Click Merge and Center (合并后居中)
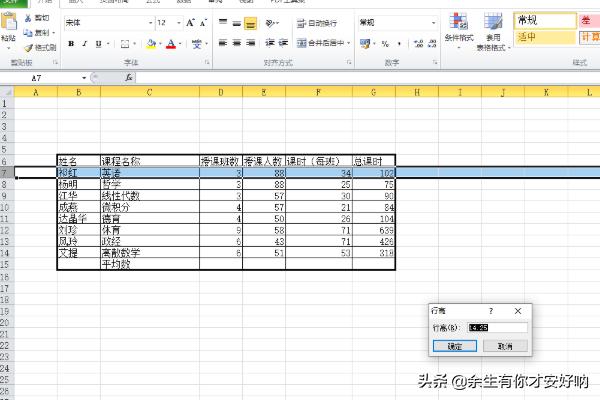The width and height of the screenshot is (600, 400). point(321,43)
